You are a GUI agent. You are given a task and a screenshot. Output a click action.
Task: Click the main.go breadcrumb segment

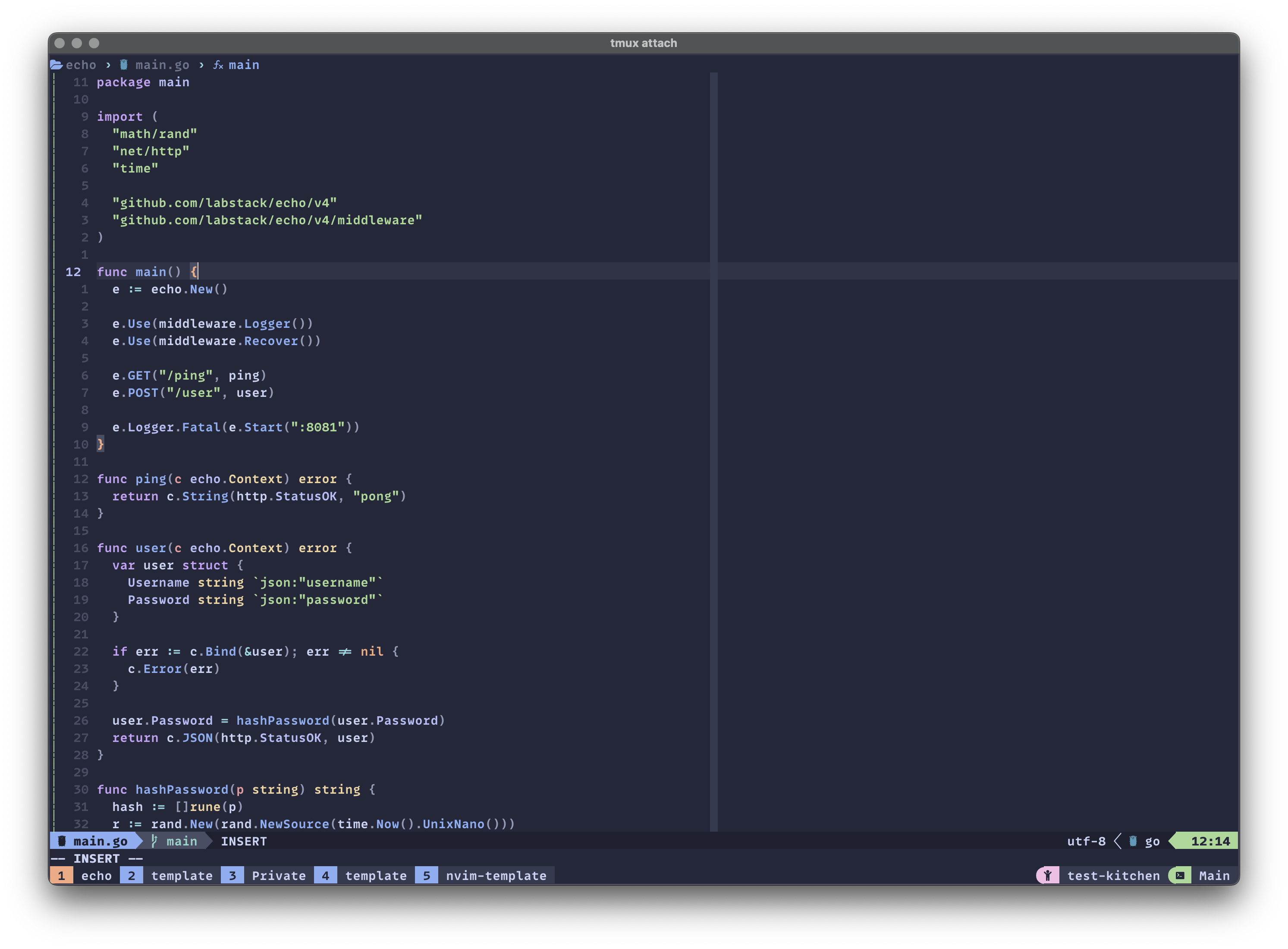[162, 65]
